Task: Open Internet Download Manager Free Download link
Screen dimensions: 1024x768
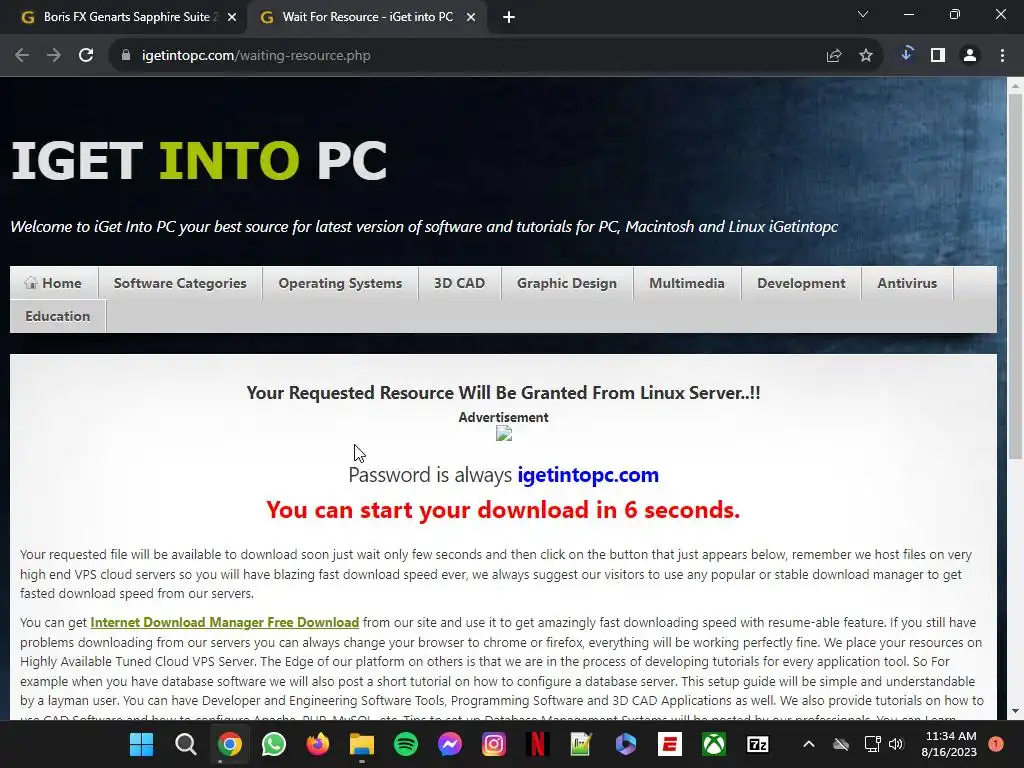Action: click(x=225, y=622)
